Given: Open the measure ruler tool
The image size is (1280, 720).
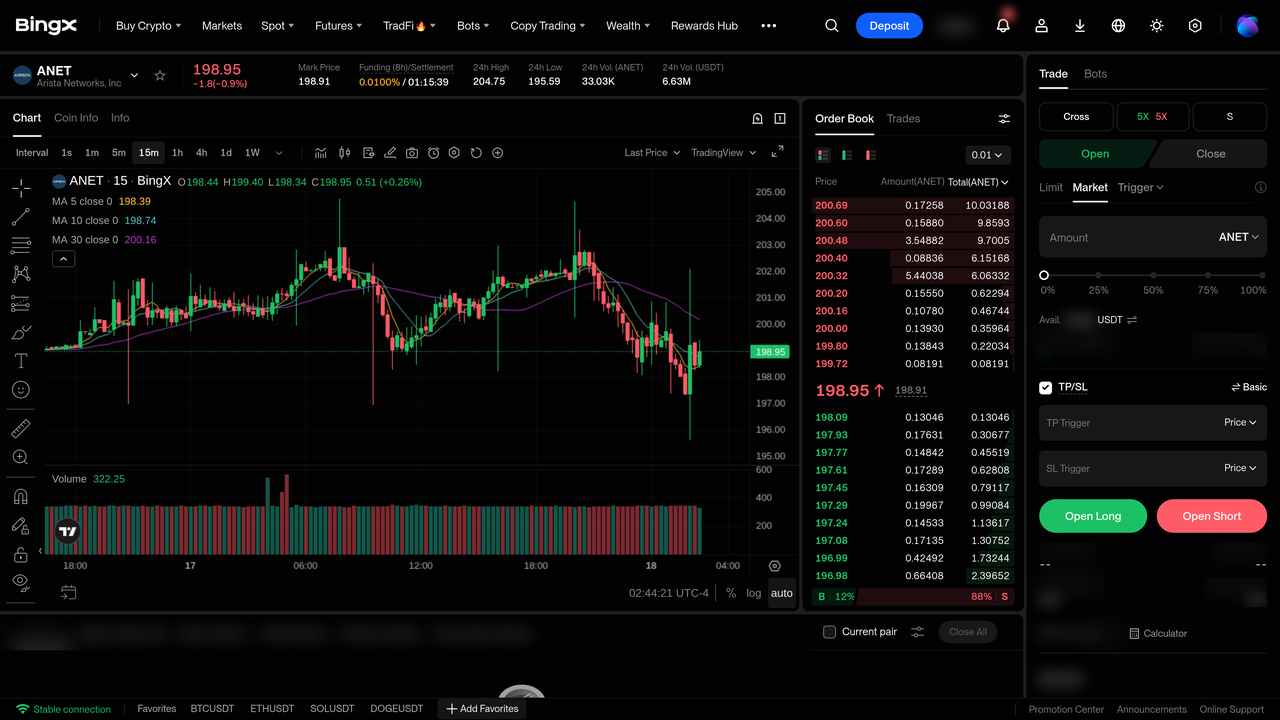Looking at the screenshot, I should click(20, 429).
